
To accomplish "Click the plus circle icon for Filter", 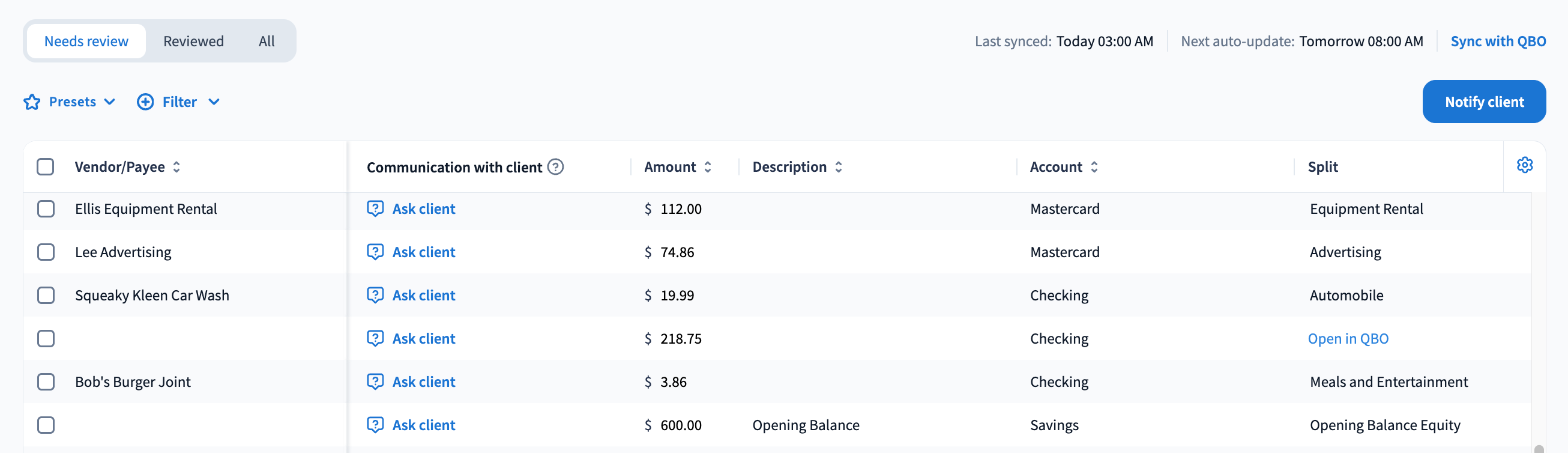I will (145, 102).
